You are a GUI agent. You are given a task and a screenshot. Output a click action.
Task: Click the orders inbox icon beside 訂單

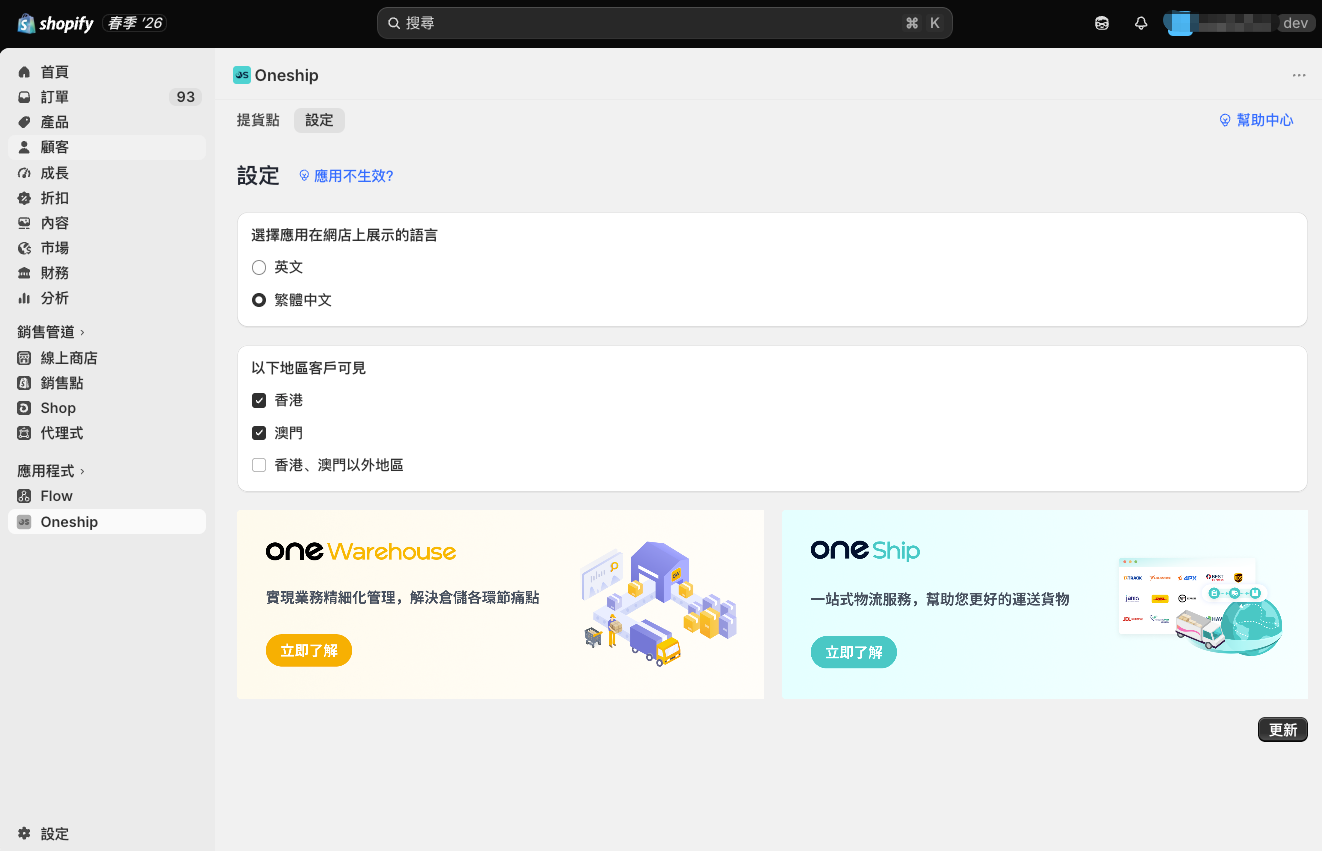[x=25, y=97]
